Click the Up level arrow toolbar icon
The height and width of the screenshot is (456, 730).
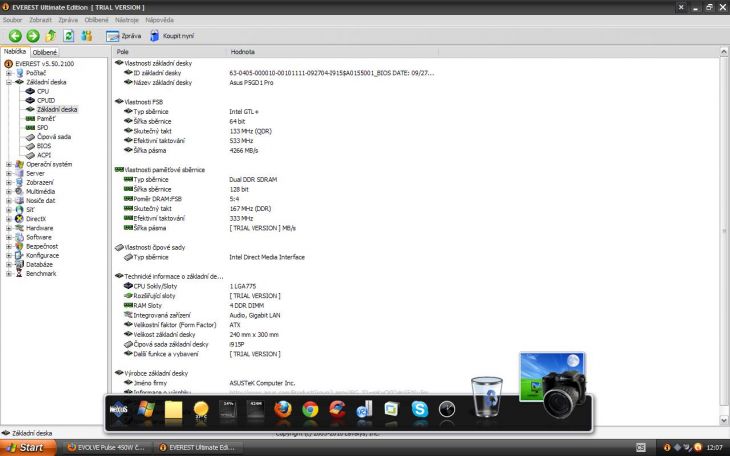(51, 36)
